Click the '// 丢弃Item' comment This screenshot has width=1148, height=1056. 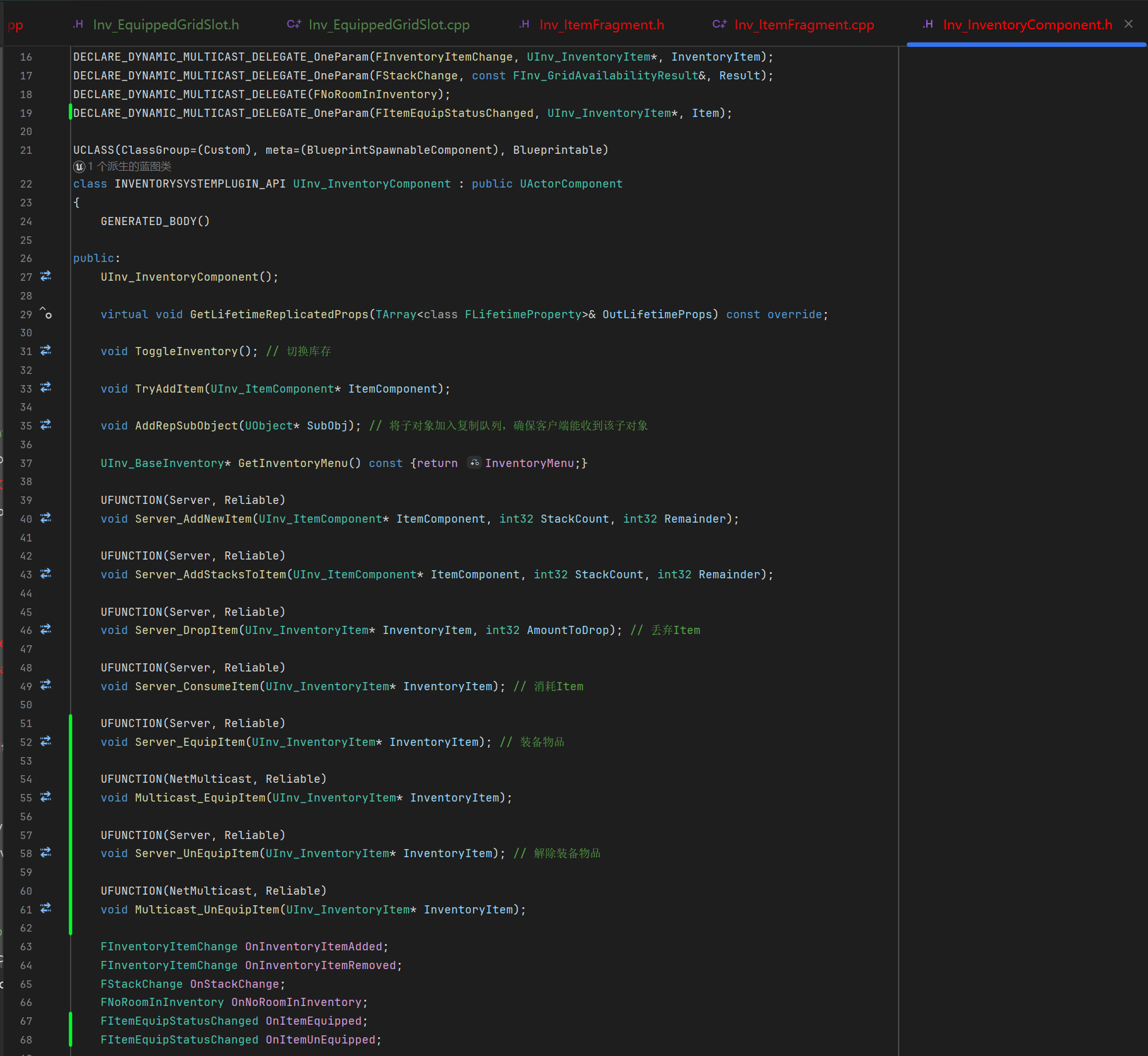coord(666,630)
